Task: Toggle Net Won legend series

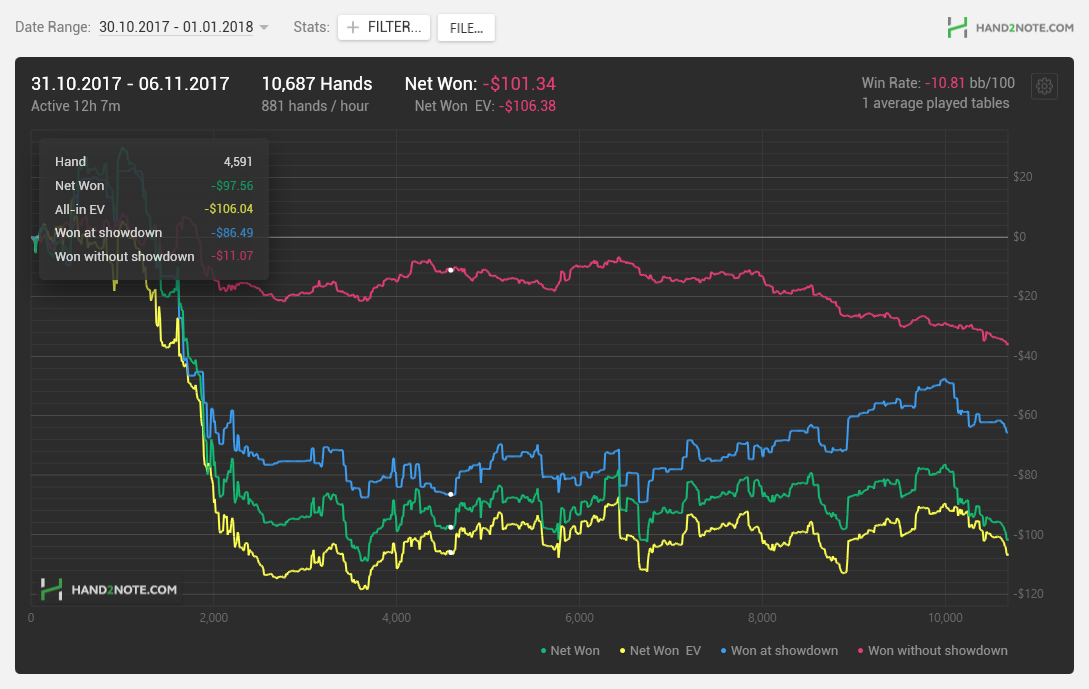Action: (x=570, y=651)
